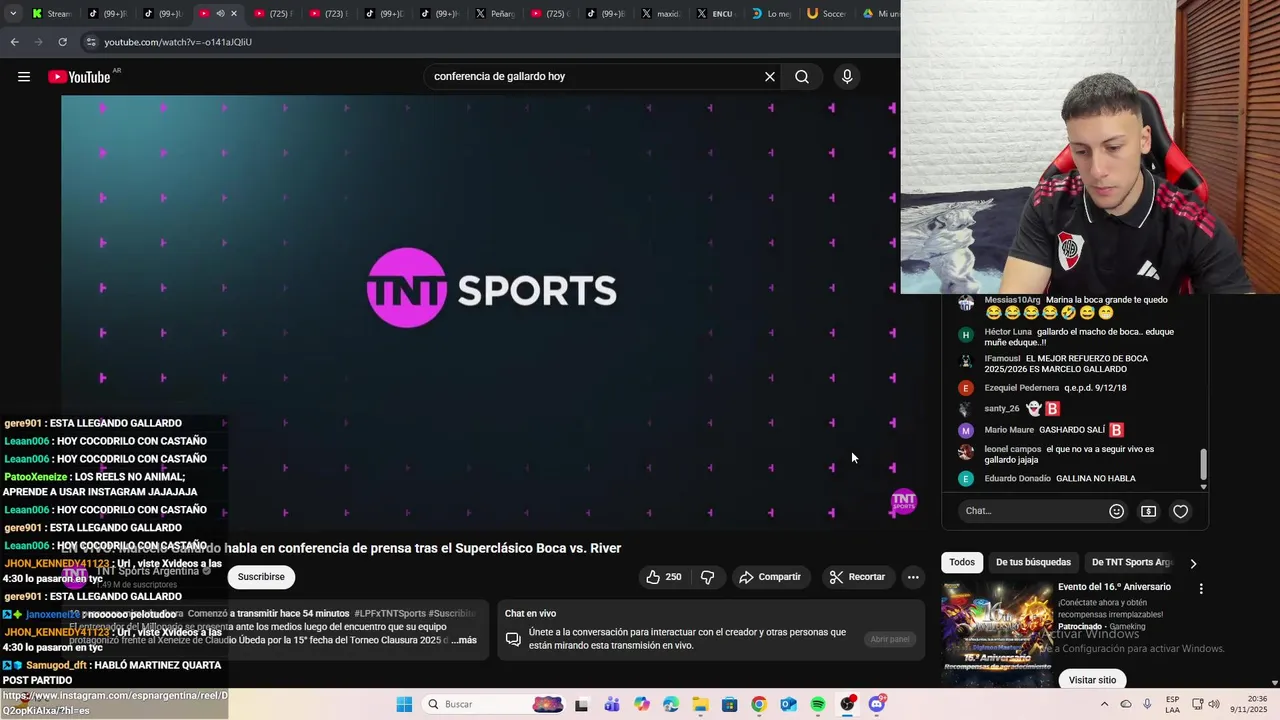Viewport: 1280px width, 720px height.
Task: Select the 'De TNT Sports Arg' chip
Action: [1131, 562]
